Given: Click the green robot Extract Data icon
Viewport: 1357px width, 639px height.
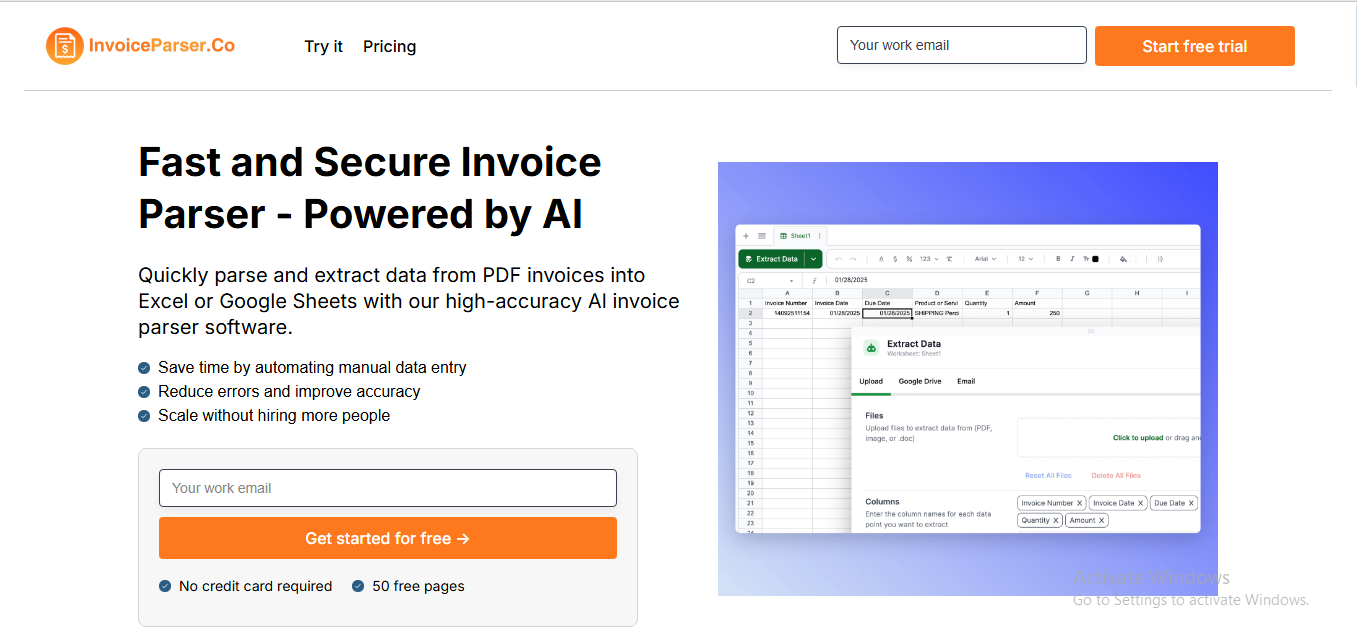Looking at the screenshot, I should [871, 347].
